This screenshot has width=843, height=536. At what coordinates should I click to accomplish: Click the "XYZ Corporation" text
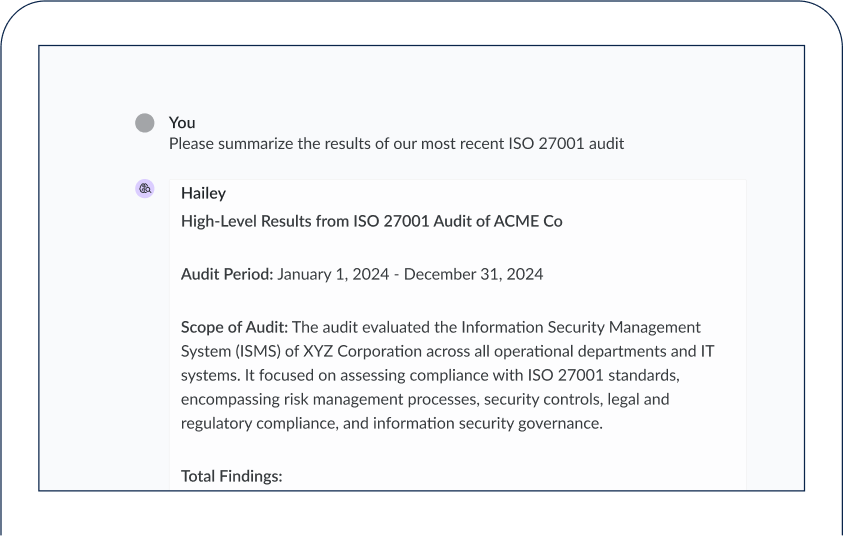pos(362,351)
